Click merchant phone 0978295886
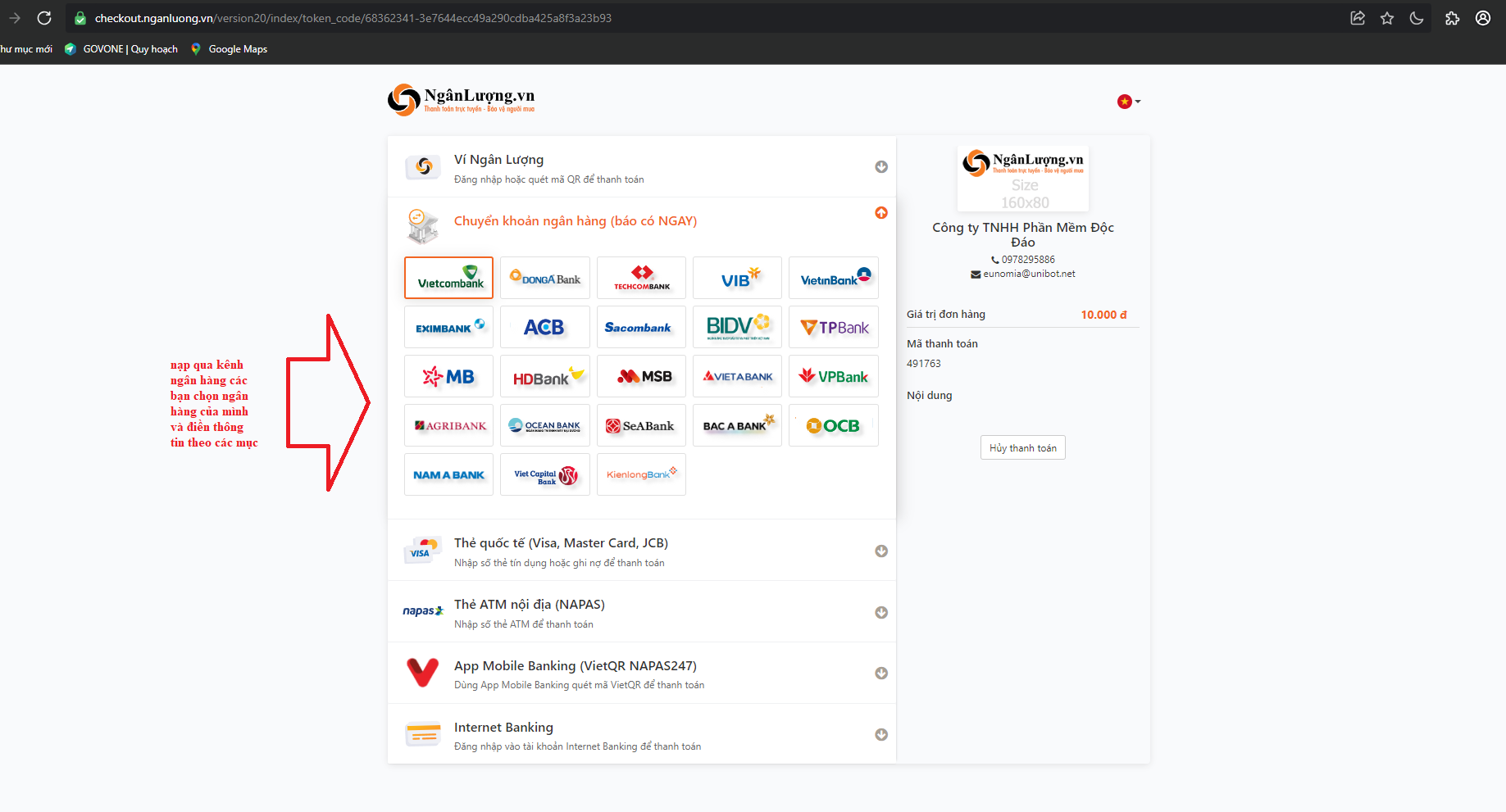The image size is (1506, 812). tap(1028, 260)
